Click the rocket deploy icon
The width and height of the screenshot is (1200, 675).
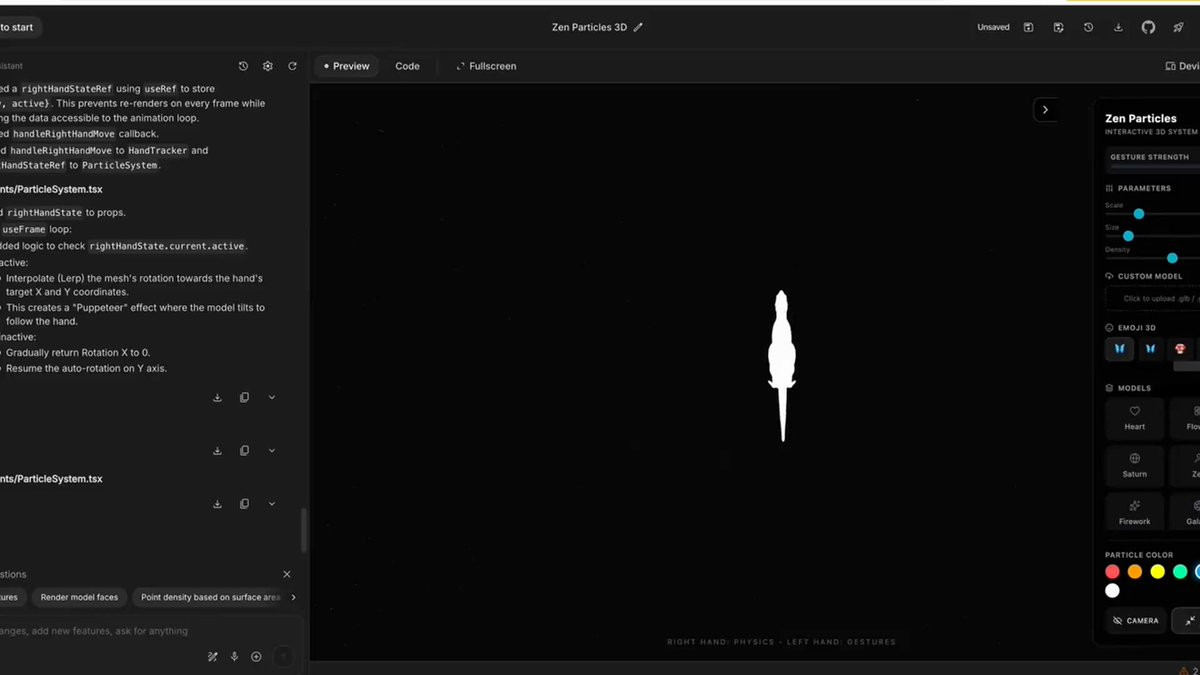click(x=1178, y=27)
